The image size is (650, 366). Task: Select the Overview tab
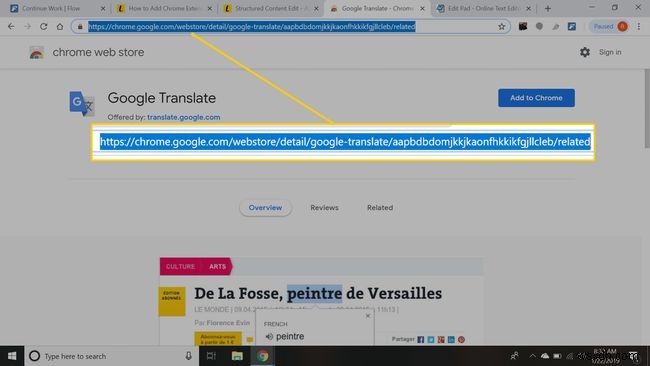(x=265, y=208)
